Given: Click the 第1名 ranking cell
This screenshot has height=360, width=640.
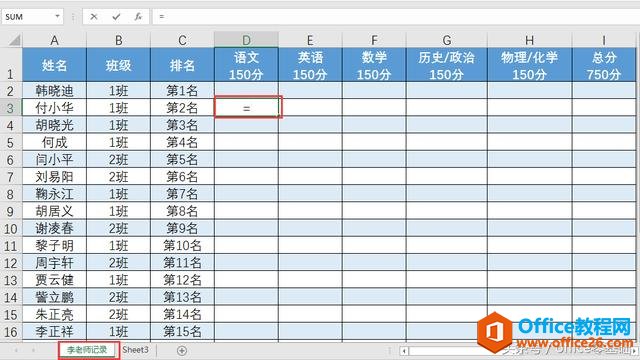Looking at the screenshot, I should [182, 90].
